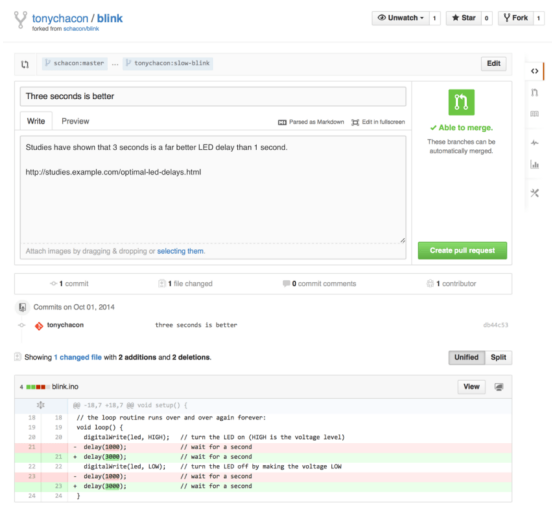Open the schacon/blink forked-from link
This screenshot has height=505, width=555.
click(x=81, y=29)
